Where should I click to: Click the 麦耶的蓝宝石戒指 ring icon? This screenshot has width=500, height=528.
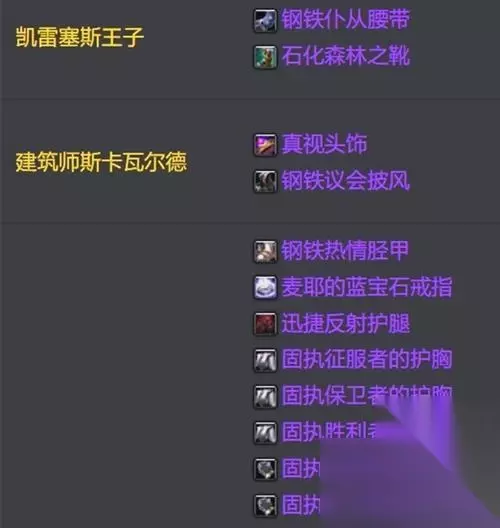265,288
